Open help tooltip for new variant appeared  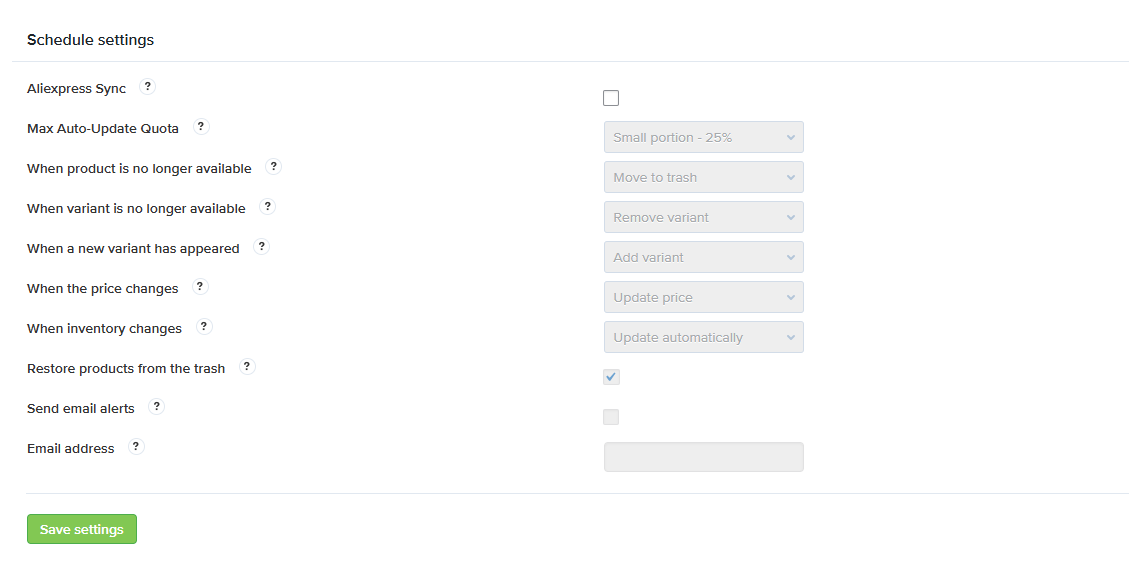[261, 247]
